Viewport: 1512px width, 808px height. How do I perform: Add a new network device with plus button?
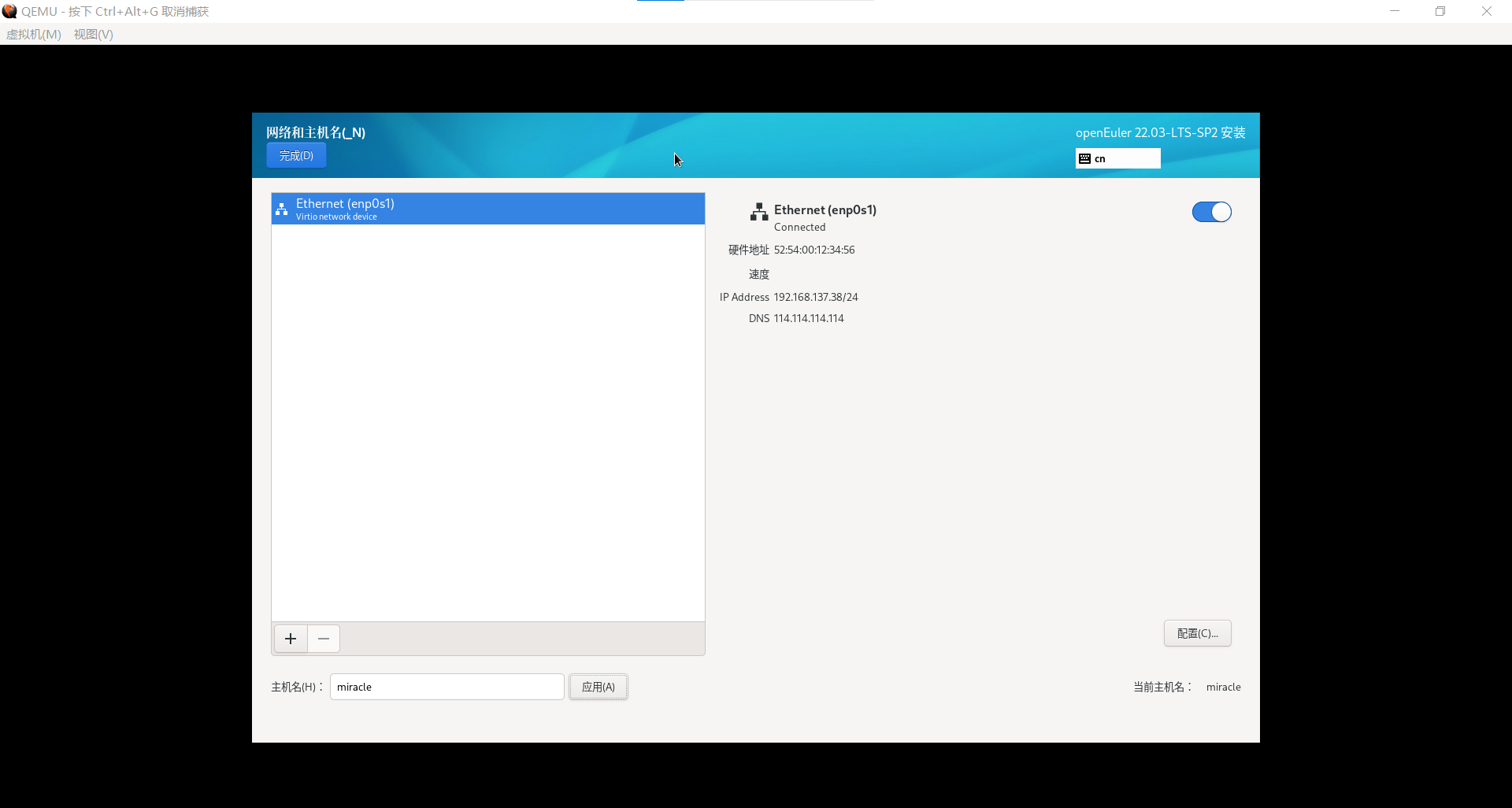click(291, 639)
